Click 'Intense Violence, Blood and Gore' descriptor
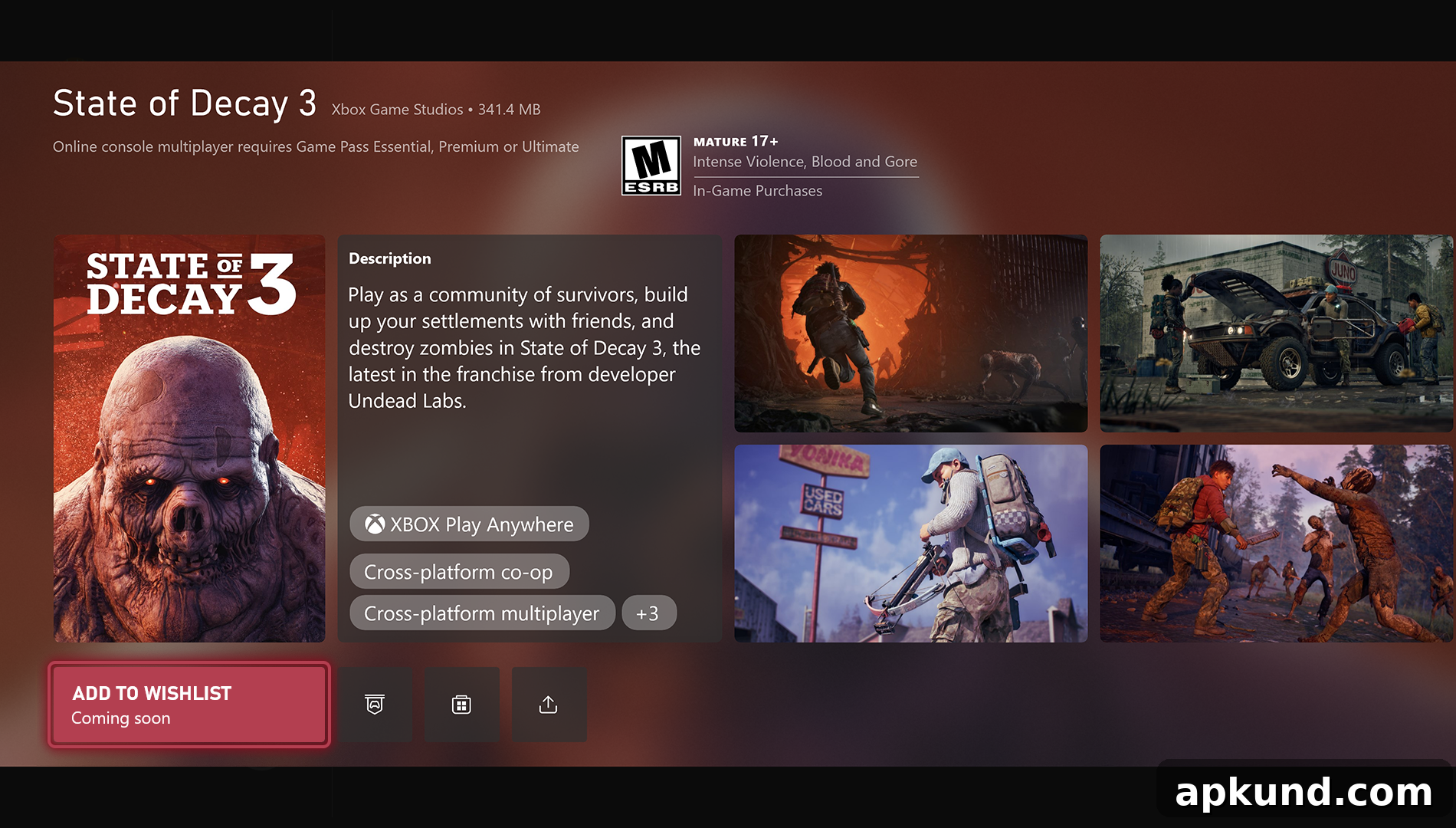The height and width of the screenshot is (828, 1456). [805, 162]
